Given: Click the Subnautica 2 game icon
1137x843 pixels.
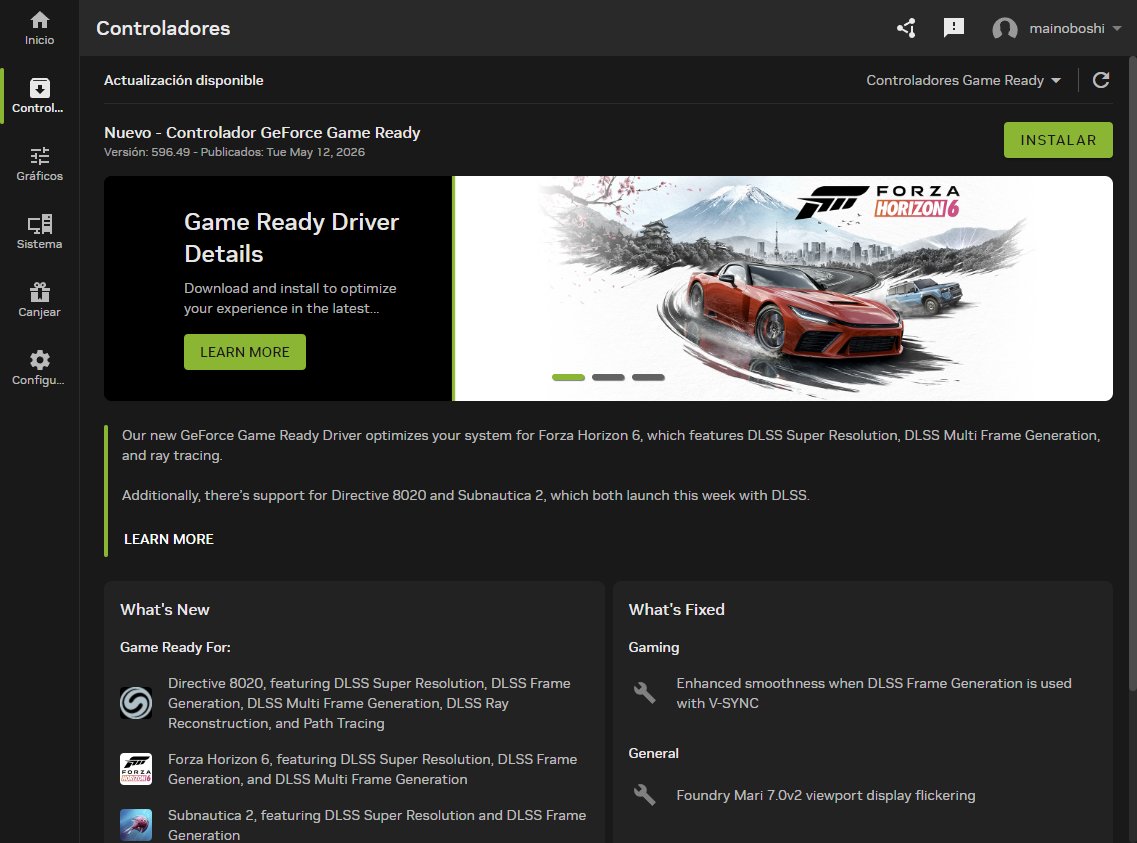Looking at the screenshot, I should pos(136,825).
